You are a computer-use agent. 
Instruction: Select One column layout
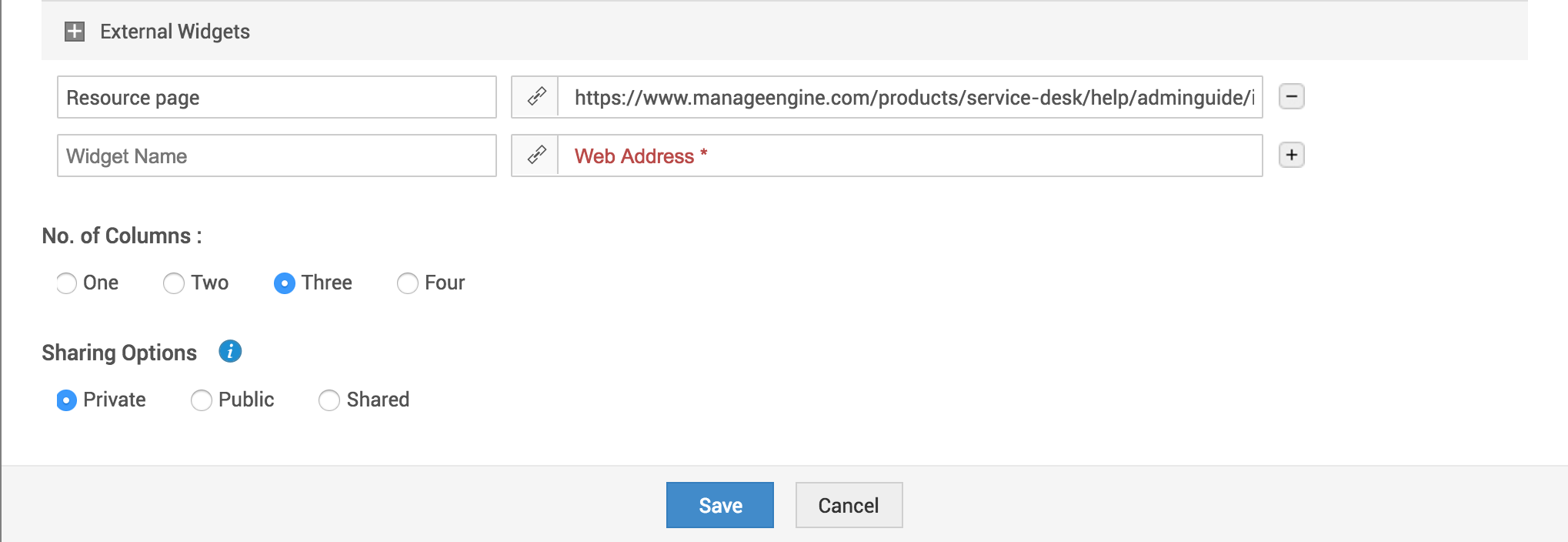click(67, 283)
